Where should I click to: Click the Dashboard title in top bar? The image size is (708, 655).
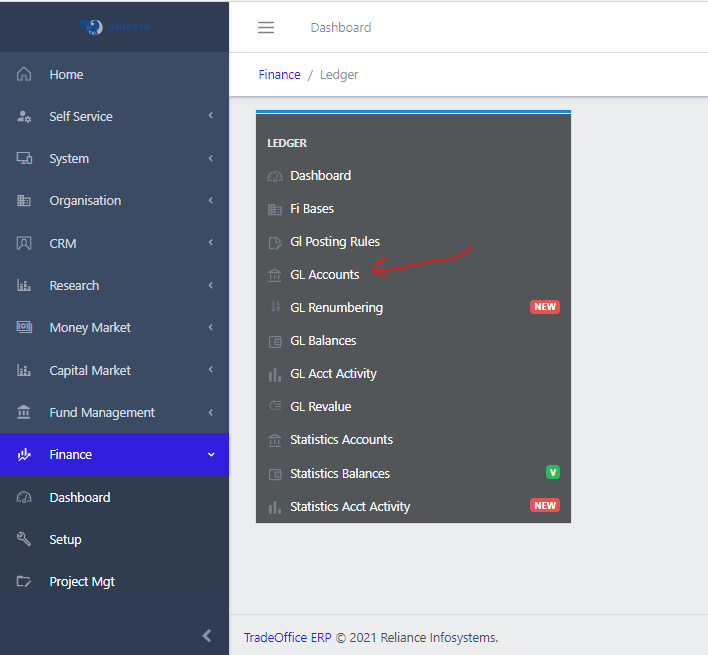click(x=341, y=28)
